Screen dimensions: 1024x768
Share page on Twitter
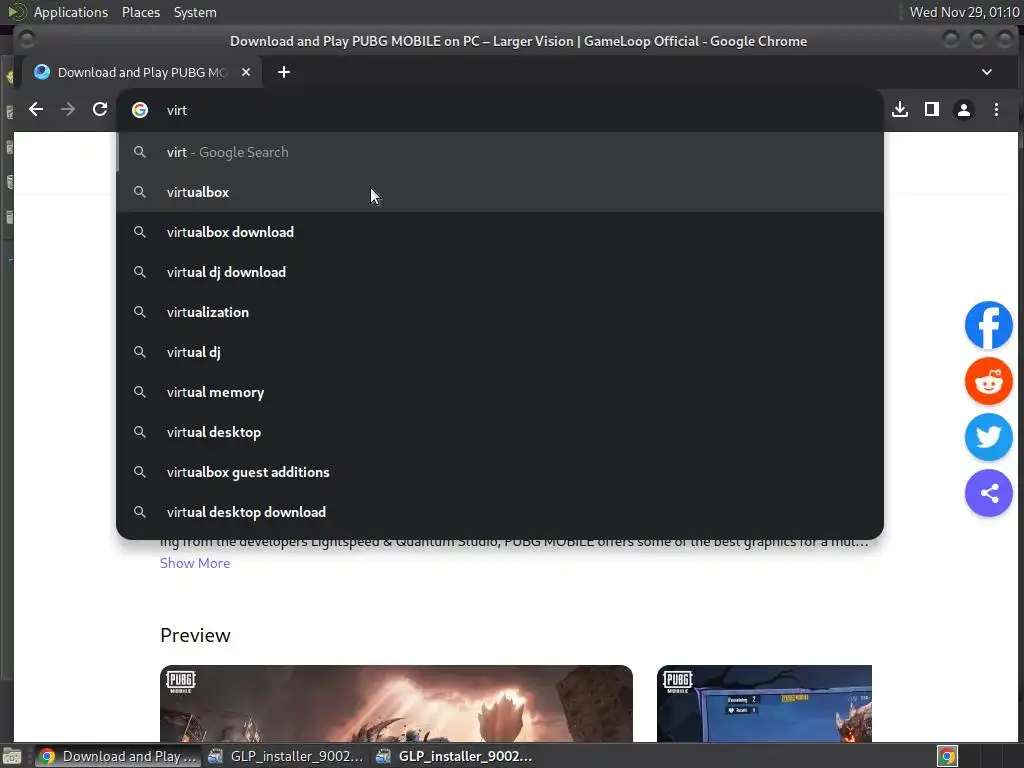coord(989,437)
